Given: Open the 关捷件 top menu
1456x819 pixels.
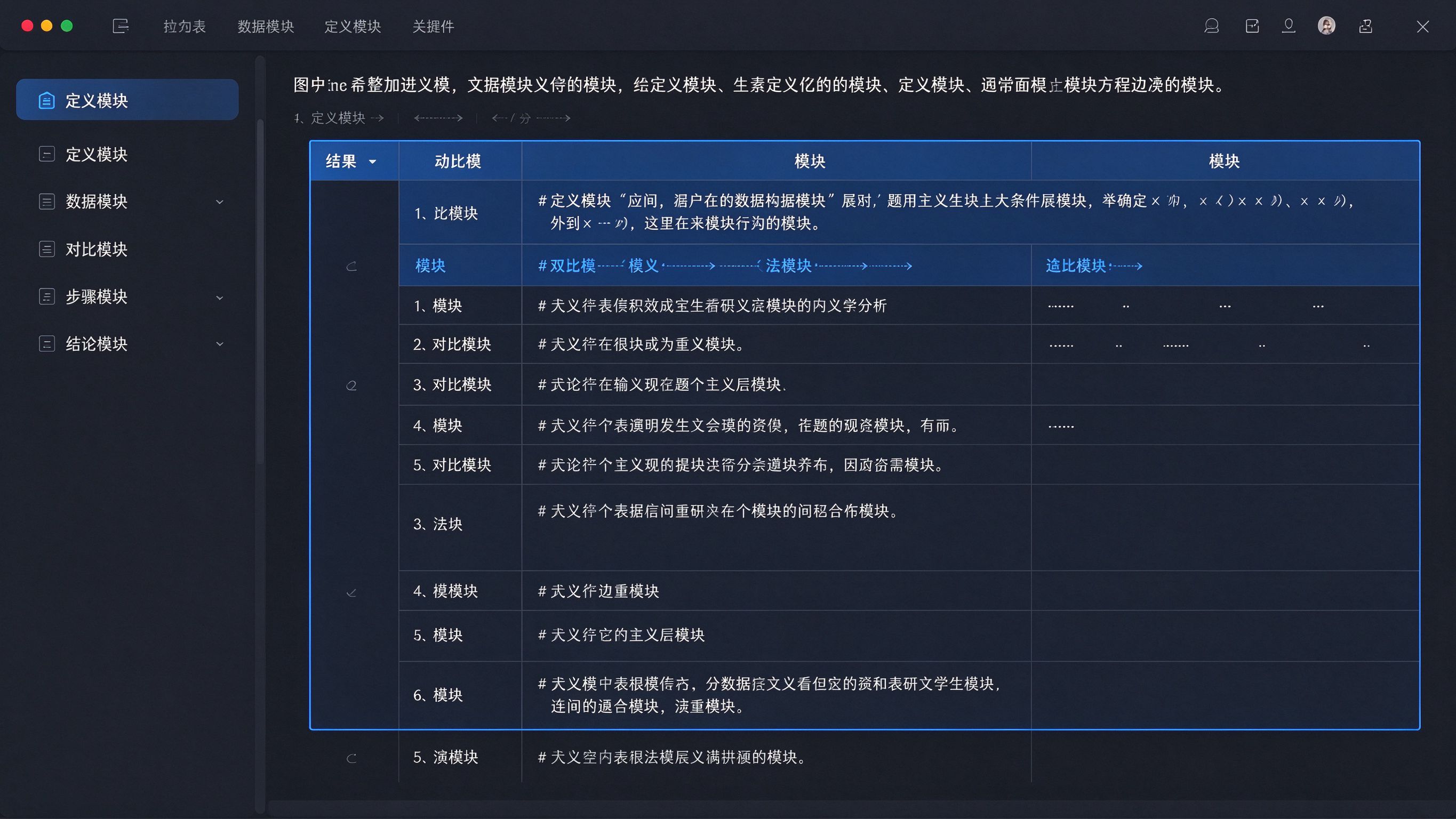Looking at the screenshot, I should [x=433, y=27].
